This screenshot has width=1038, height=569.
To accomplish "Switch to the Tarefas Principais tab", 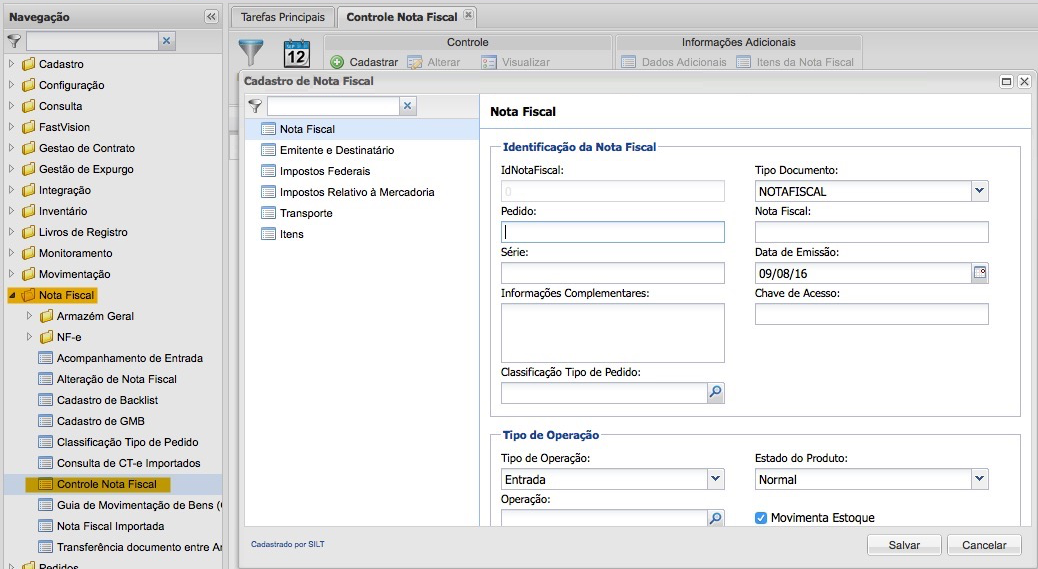I will (283, 17).
